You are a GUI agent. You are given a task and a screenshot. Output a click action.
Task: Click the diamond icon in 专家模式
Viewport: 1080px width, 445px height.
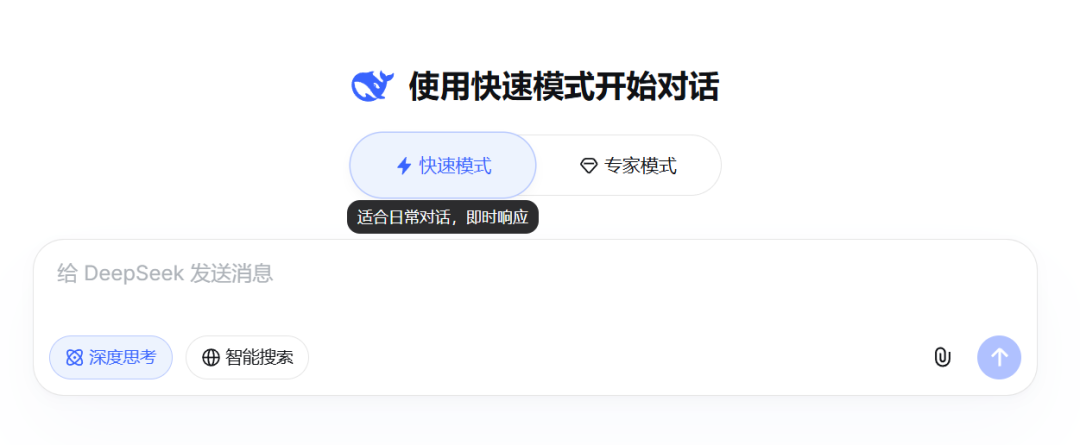pyautogui.click(x=588, y=166)
